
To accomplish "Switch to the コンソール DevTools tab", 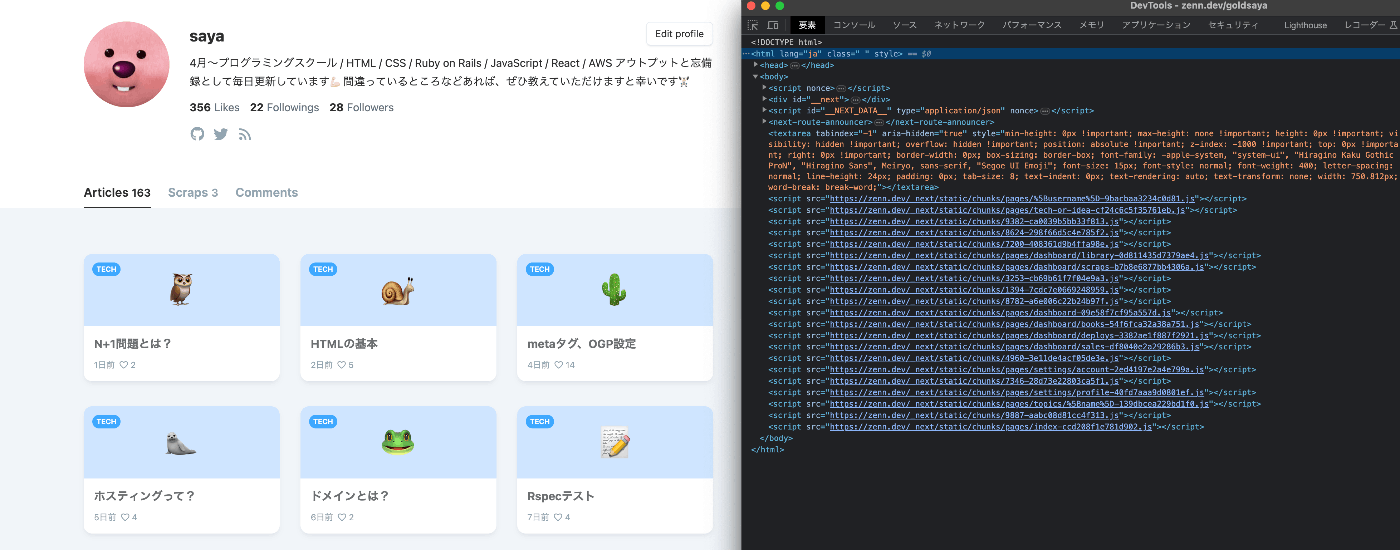I will [x=854, y=25].
